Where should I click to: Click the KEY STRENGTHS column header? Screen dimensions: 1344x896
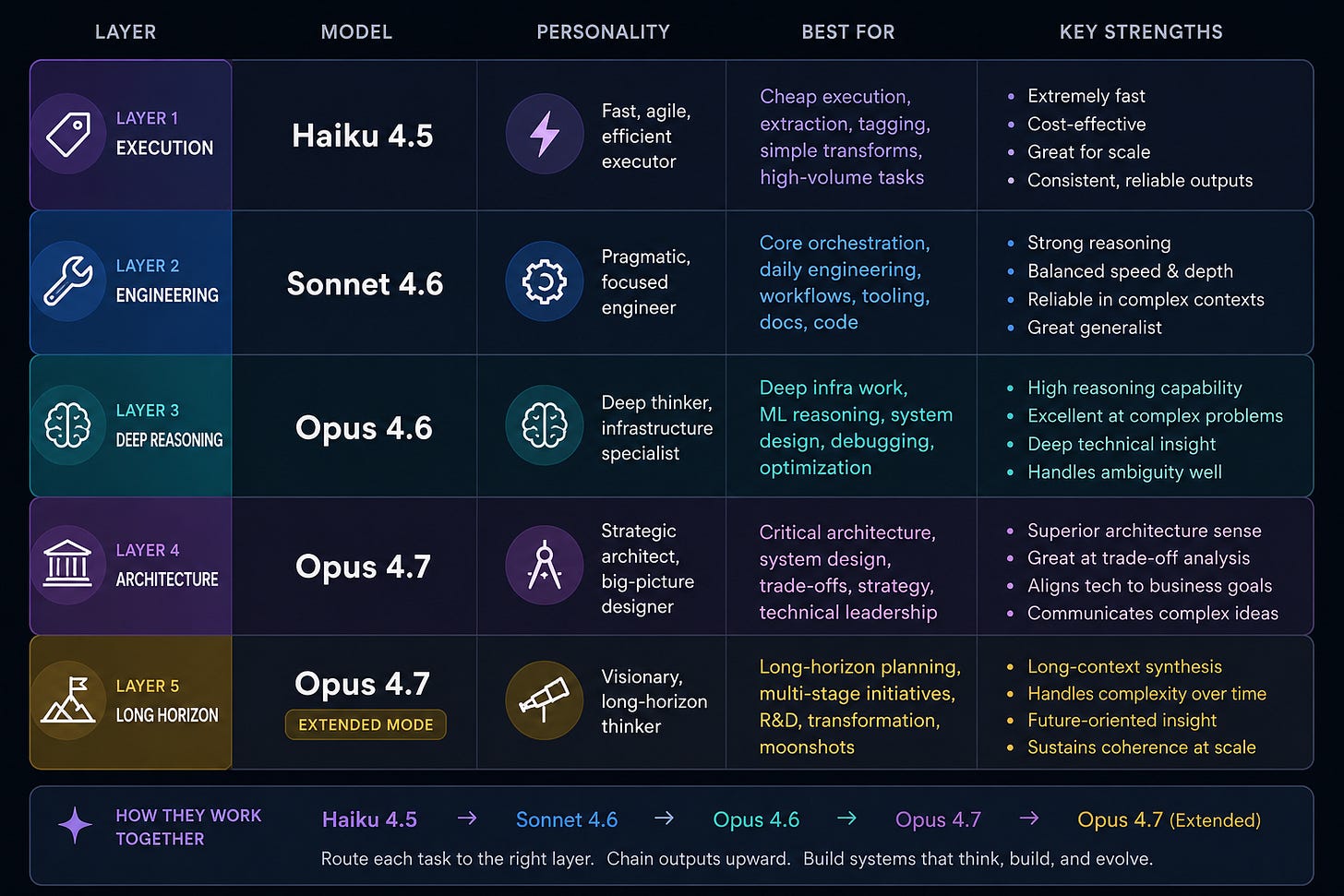pos(1141,32)
